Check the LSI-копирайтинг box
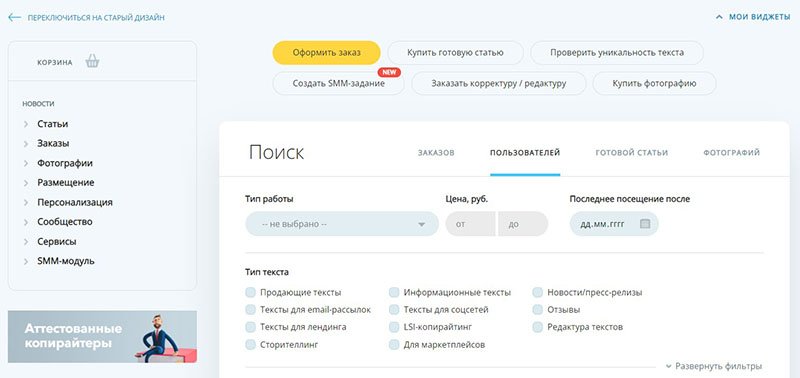 (x=394, y=327)
